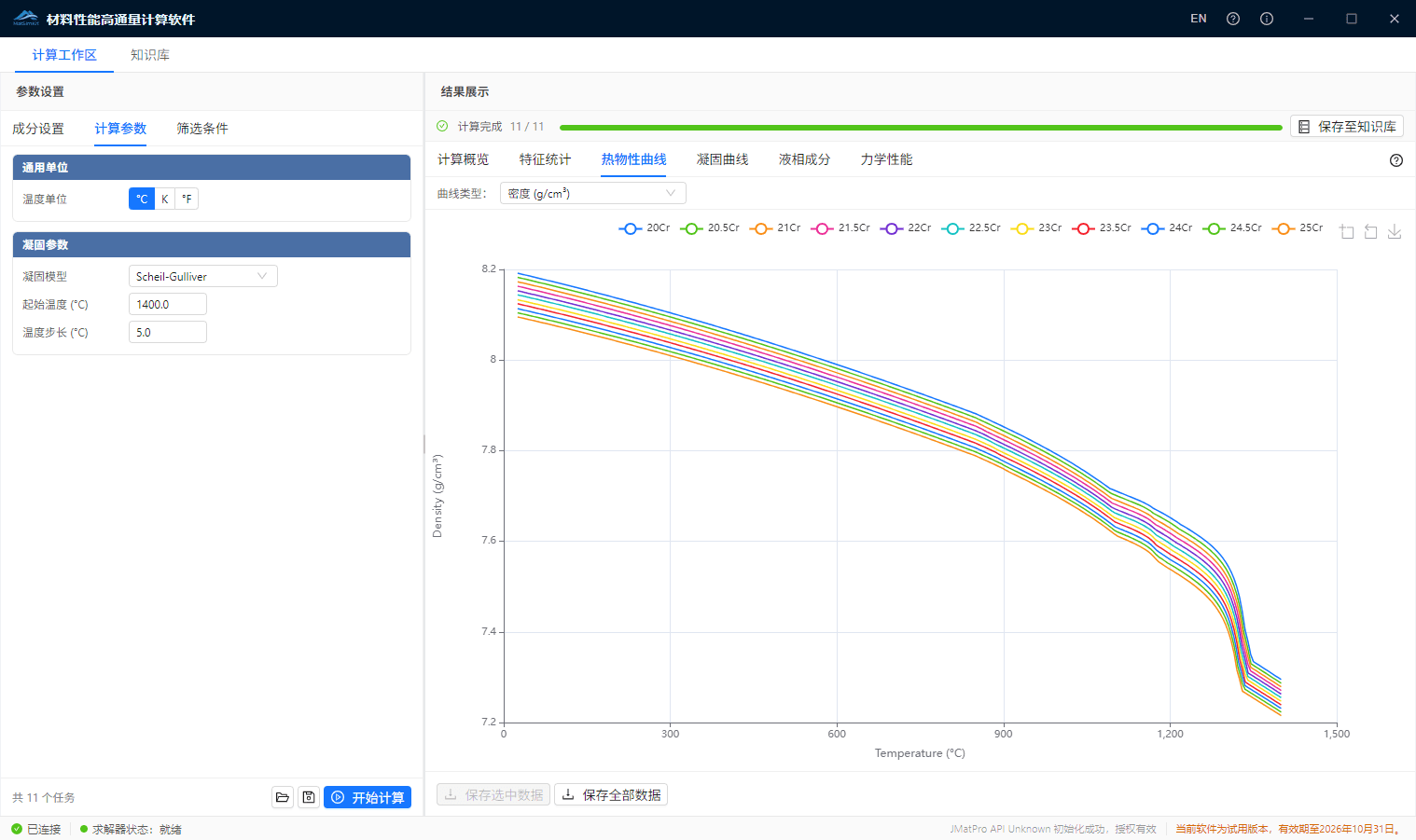Expand the 凝固曲线 results tab dropdown area
1416x840 pixels.
722,159
